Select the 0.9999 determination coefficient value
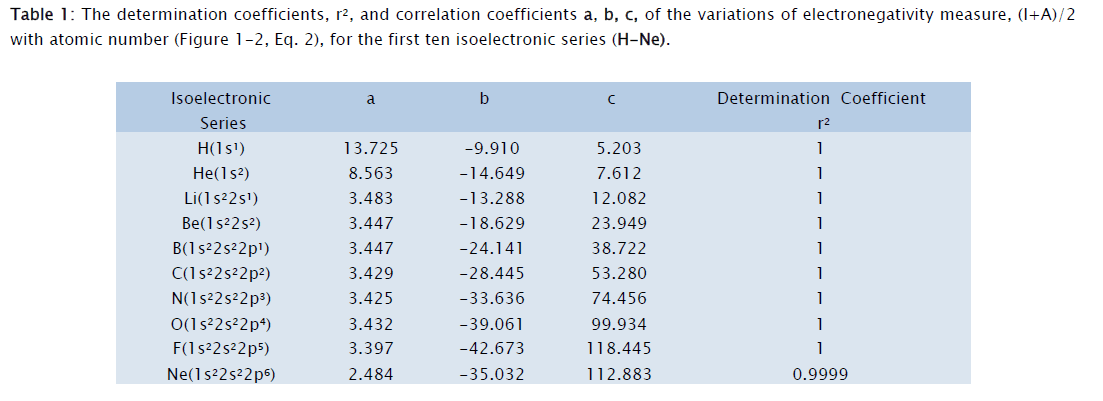This screenshot has height=401, width=1103. click(821, 374)
